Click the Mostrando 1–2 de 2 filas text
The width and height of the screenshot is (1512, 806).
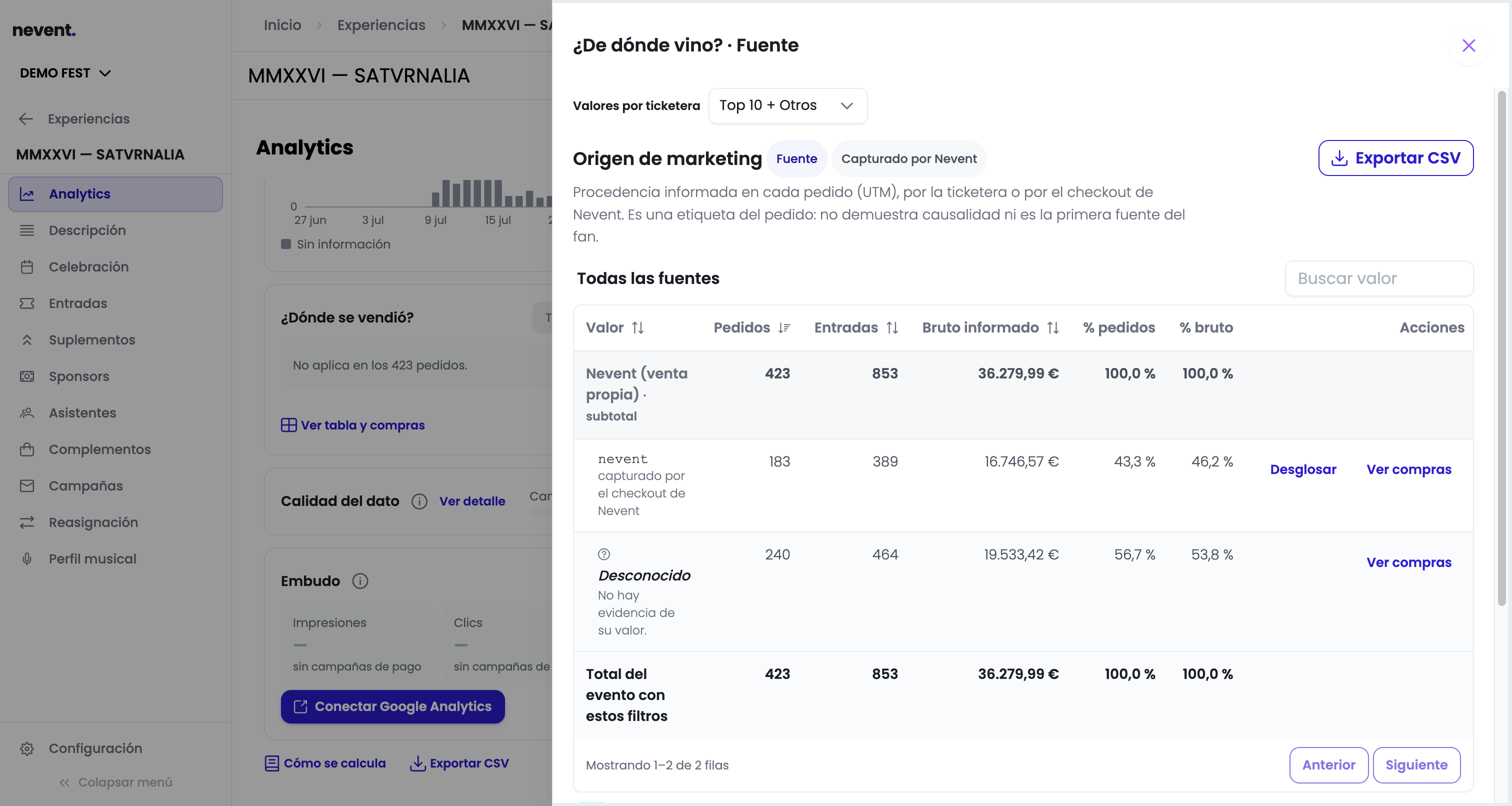point(657,765)
